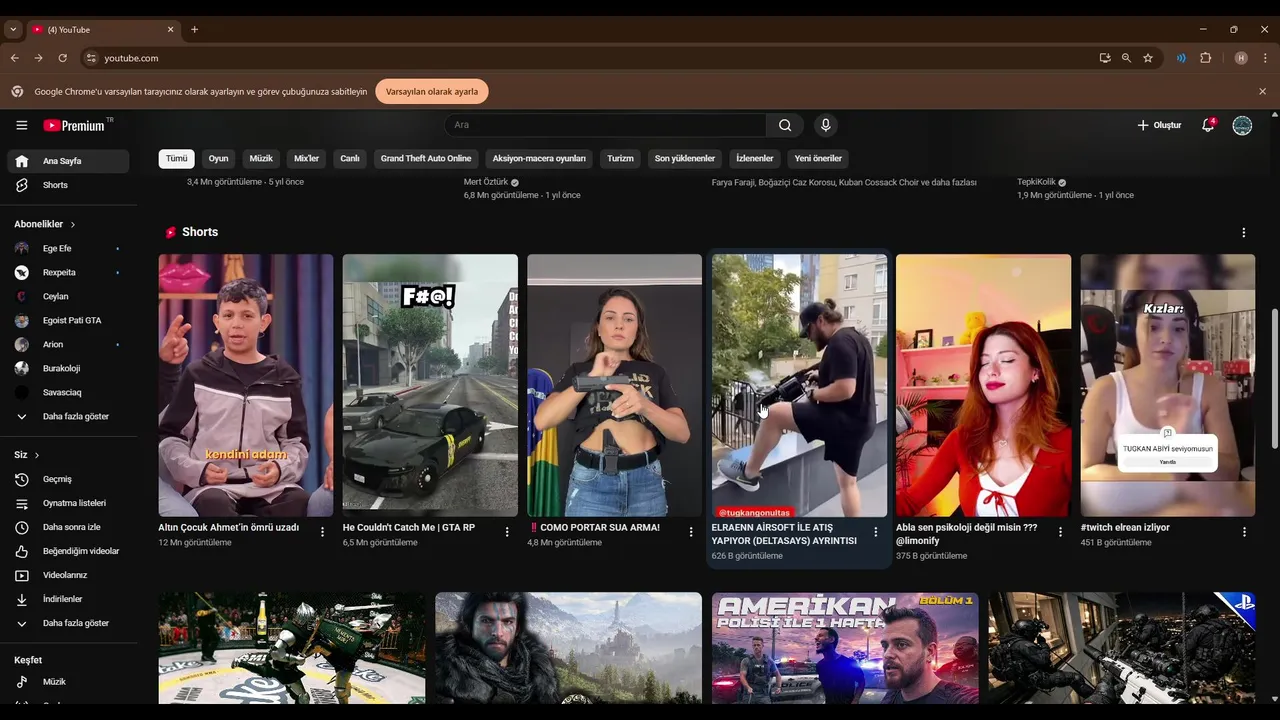Open Mert Öztürk channel link
This screenshot has height=720, width=1280.
pyautogui.click(x=486, y=182)
